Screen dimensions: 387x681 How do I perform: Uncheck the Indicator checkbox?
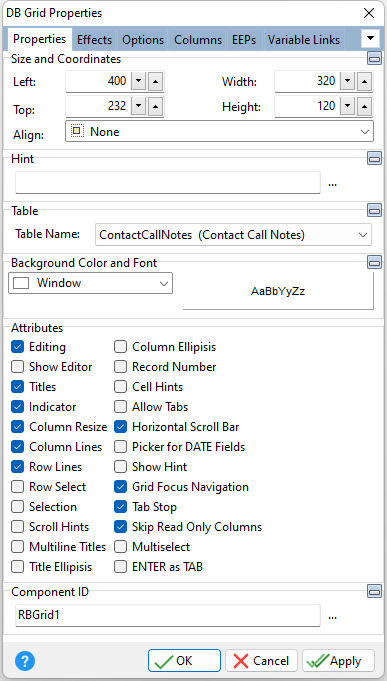[17, 407]
